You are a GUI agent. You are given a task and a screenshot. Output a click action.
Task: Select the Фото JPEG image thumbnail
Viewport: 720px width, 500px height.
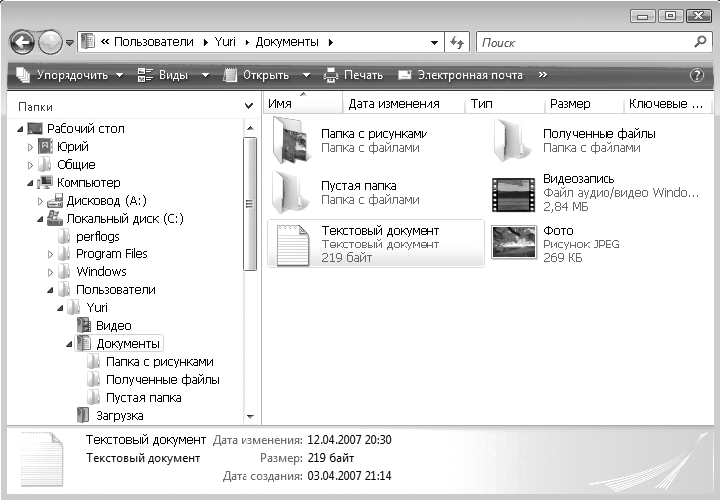coord(514,243)
